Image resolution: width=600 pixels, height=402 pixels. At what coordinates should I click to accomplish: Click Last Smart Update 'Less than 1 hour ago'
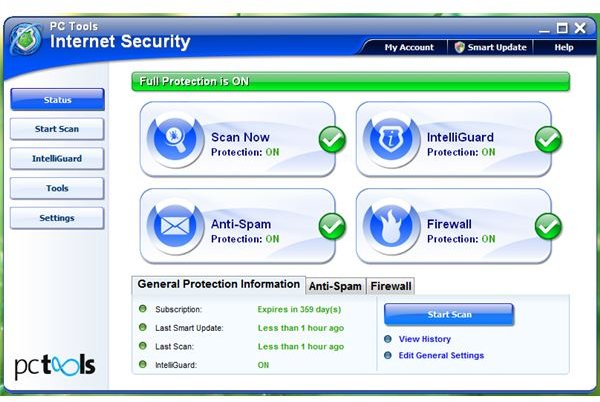pos(301,328)
